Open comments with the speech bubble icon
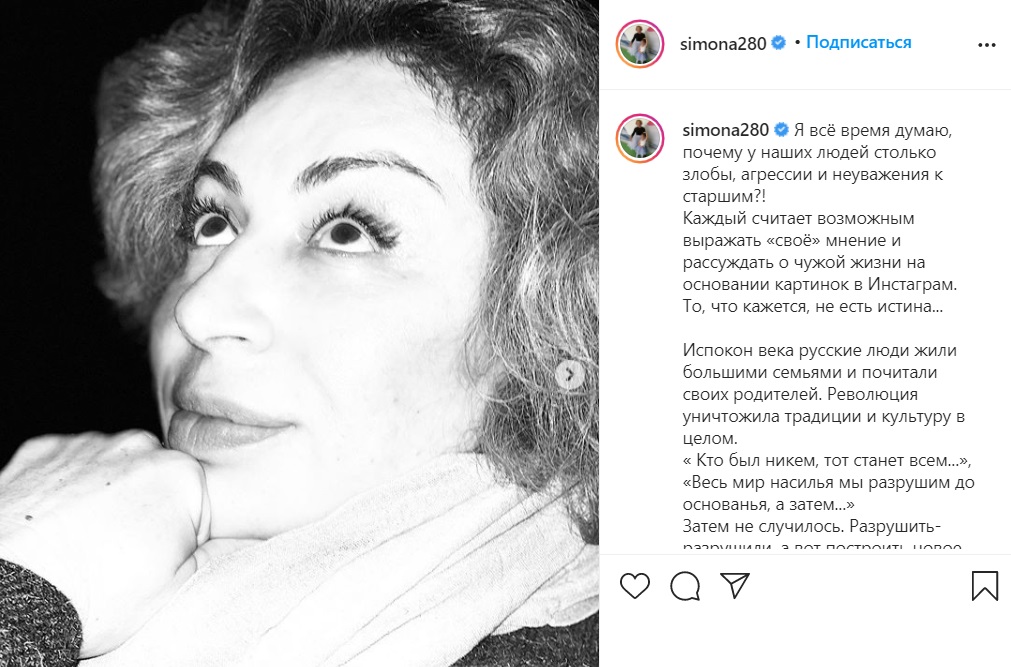The width and height of the screenshot is (1011, 667). tap(685, 586)
